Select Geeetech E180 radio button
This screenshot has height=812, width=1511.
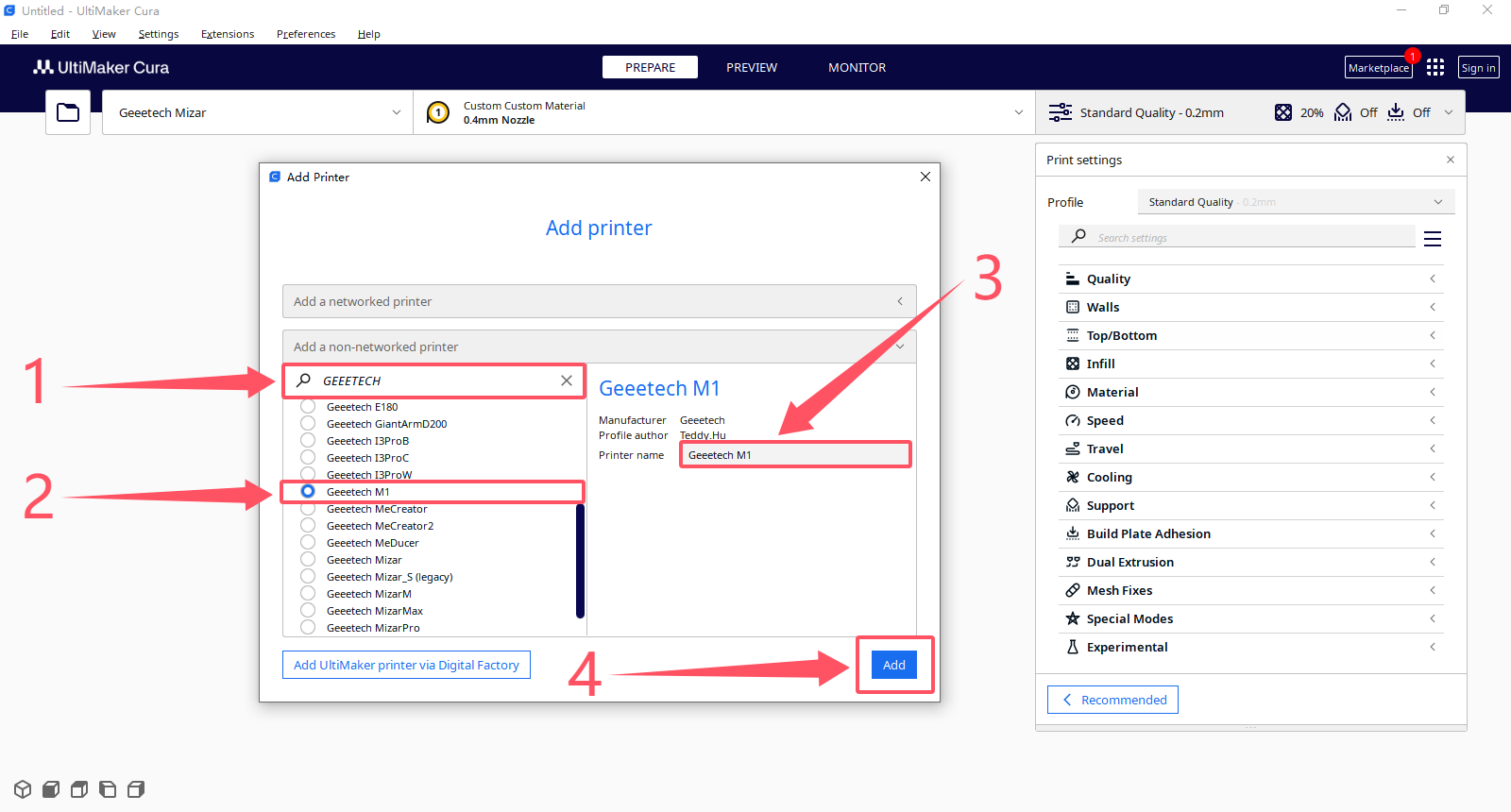pos(308,406)
